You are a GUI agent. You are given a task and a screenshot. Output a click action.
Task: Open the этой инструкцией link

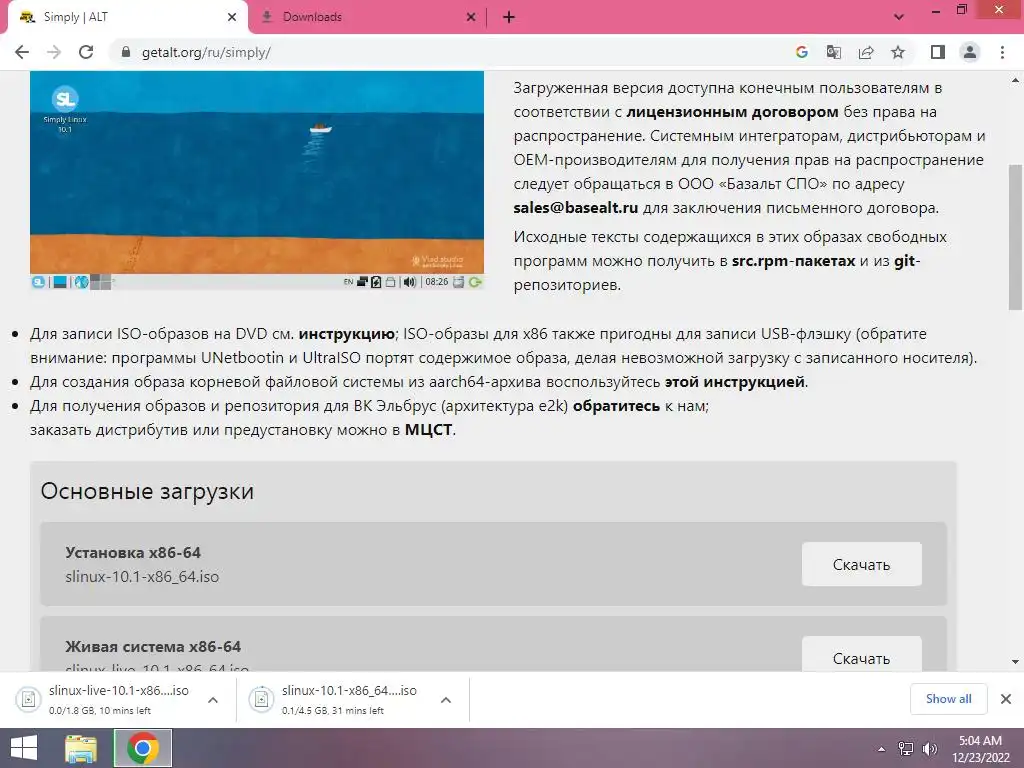tap(734, 381)
